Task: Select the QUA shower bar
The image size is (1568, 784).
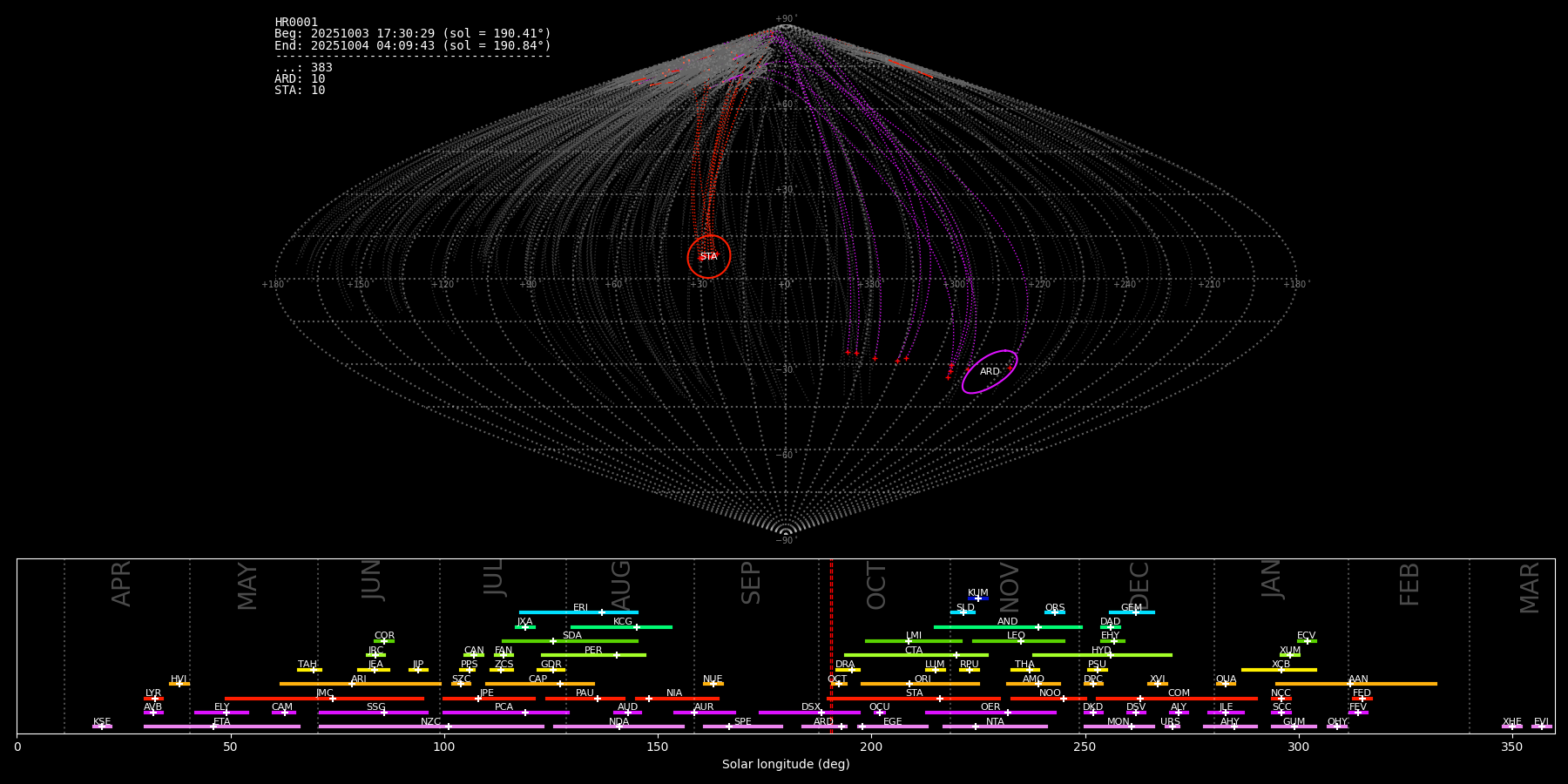Action: tap(1226, 684)
